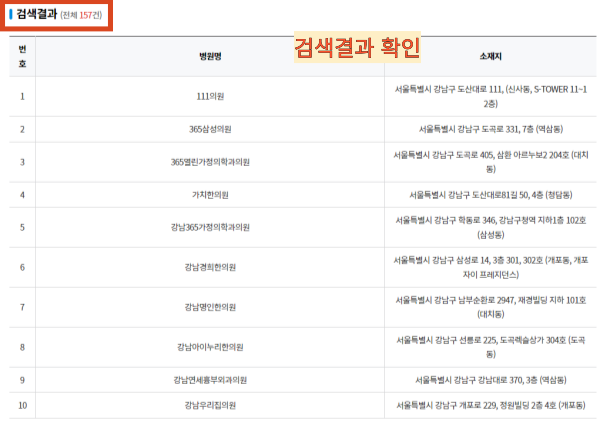
Task: Click the address 강남대로 370, 3층 (역삼동)
Action: pyautogui.click(x=491, y=380)
